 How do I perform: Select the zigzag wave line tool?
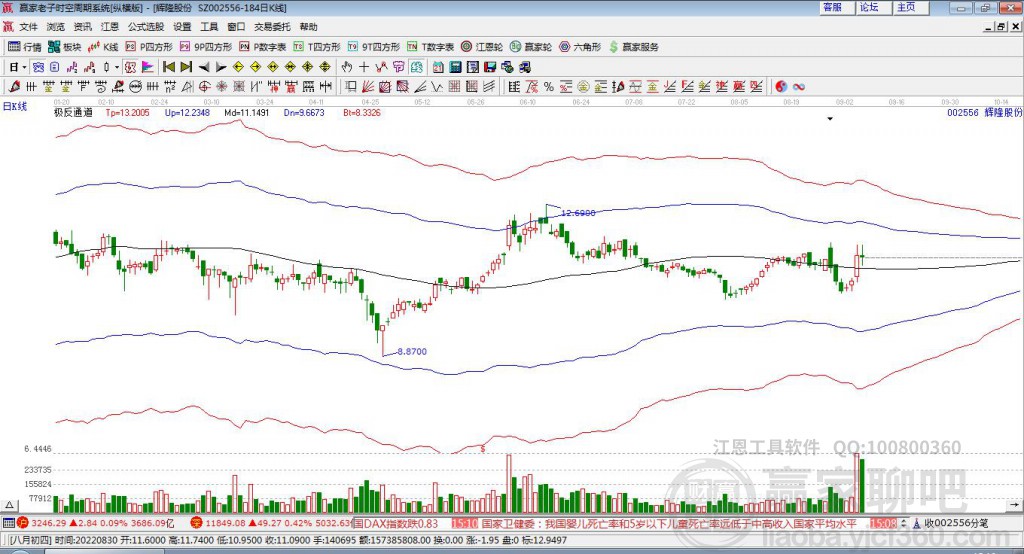tap(437, 86)
